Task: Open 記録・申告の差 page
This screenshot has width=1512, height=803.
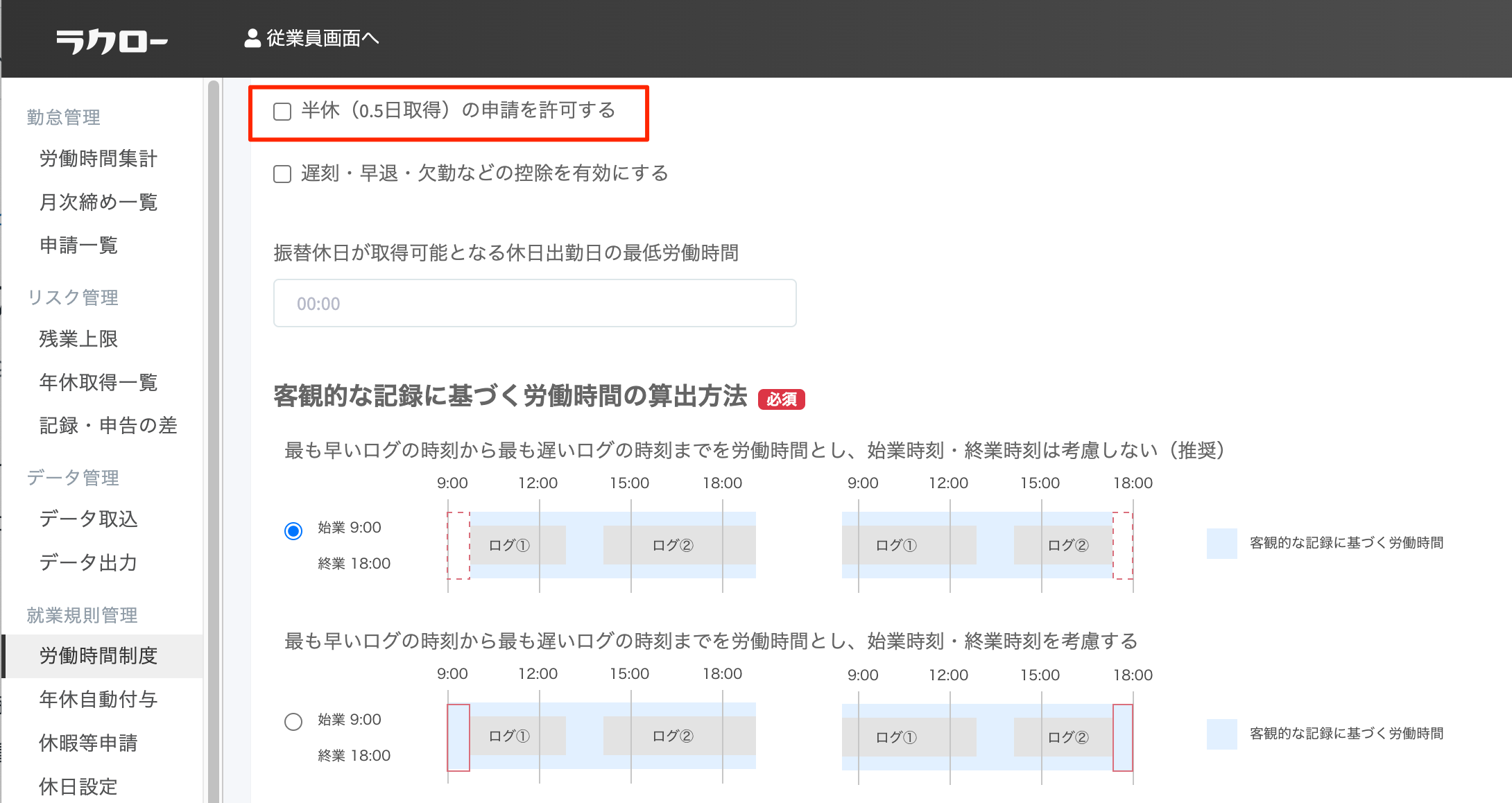Action: 108,425
